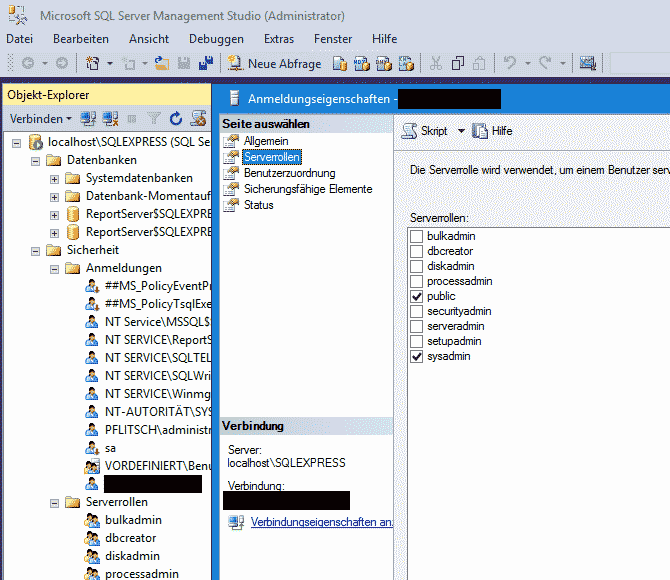Image resolution: width=670 pixels, height=580 pixels.
Task: Open the New Project dropdown arrow
Action: pyautogui.click(x=110, y=64)
